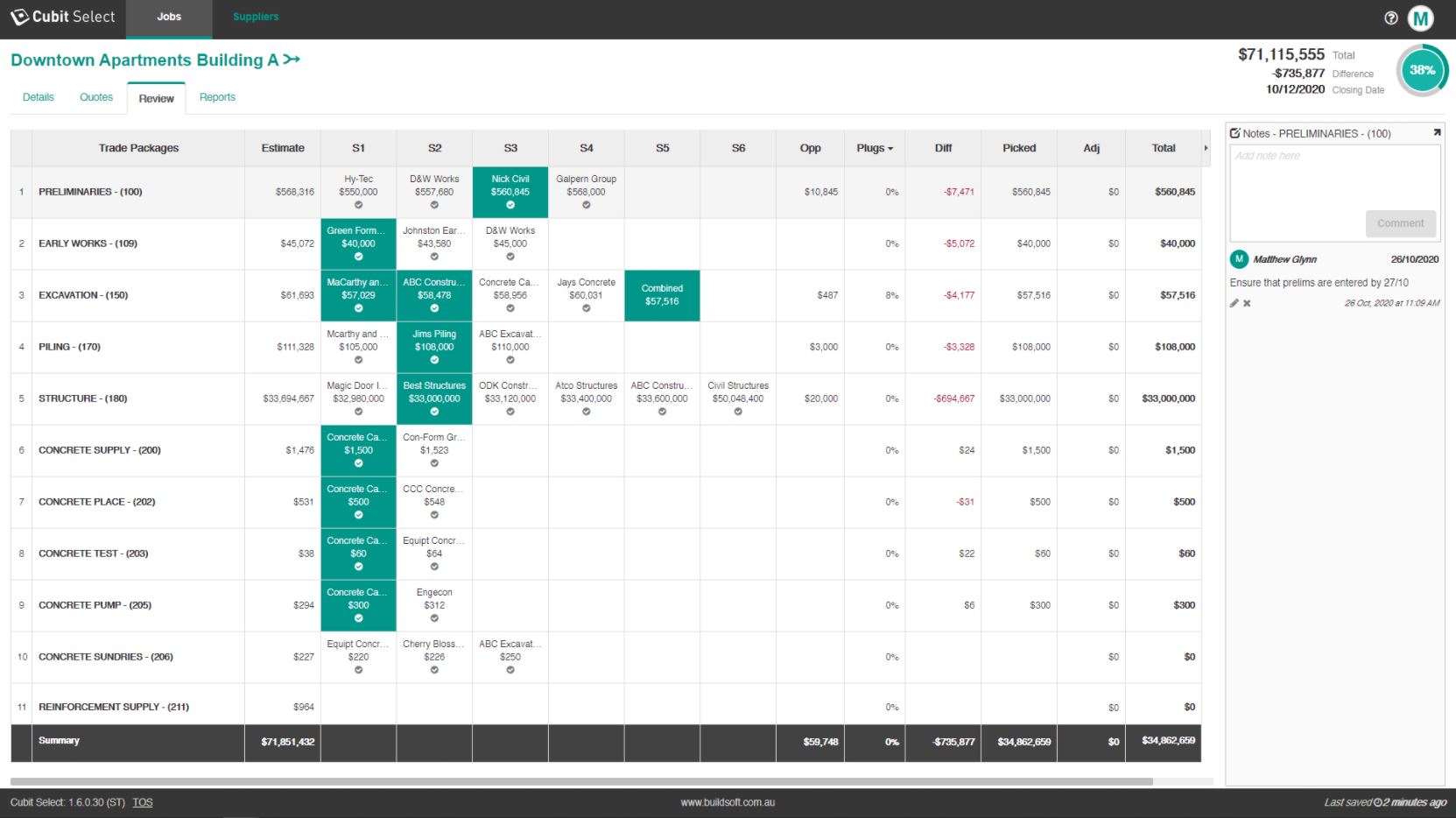
Task: Click the 38% progress circle
Action: (x=1422, y=70)
